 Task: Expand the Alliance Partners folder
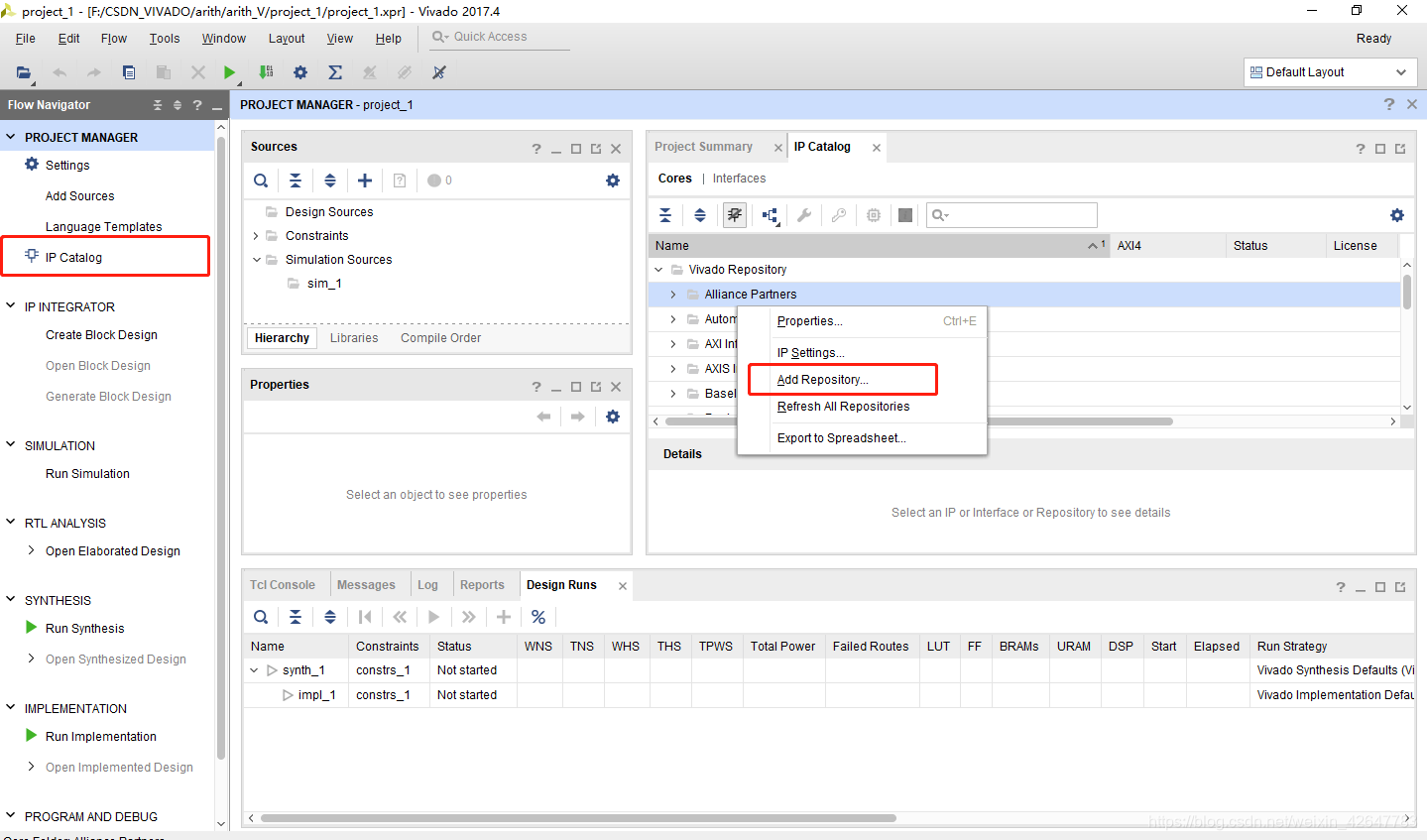[673, 295]
